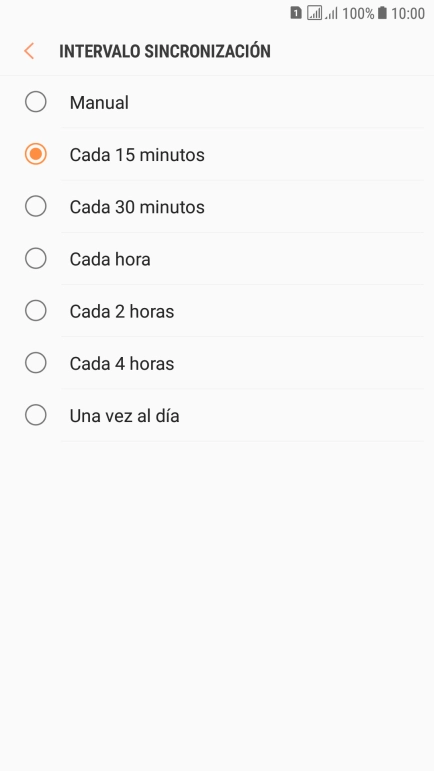Viewport: 434px width, 771px height.
Task: Select the Cada 30 minutos radio button
Action: (36, 206)
